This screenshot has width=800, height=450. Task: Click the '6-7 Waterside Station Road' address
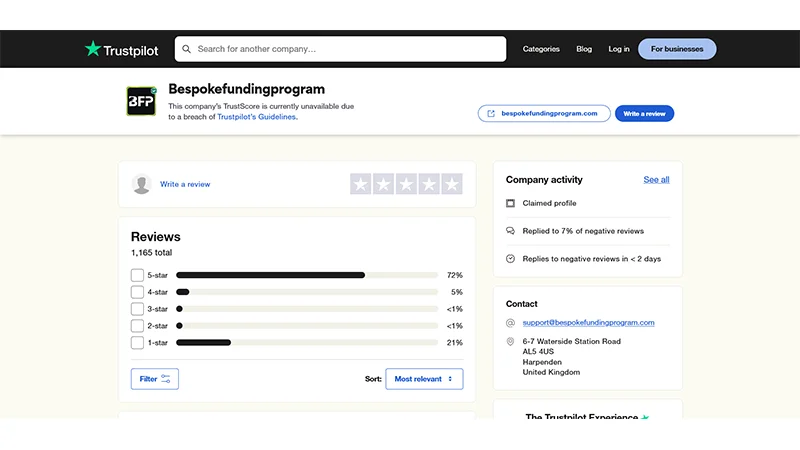(x=571, y=341)
